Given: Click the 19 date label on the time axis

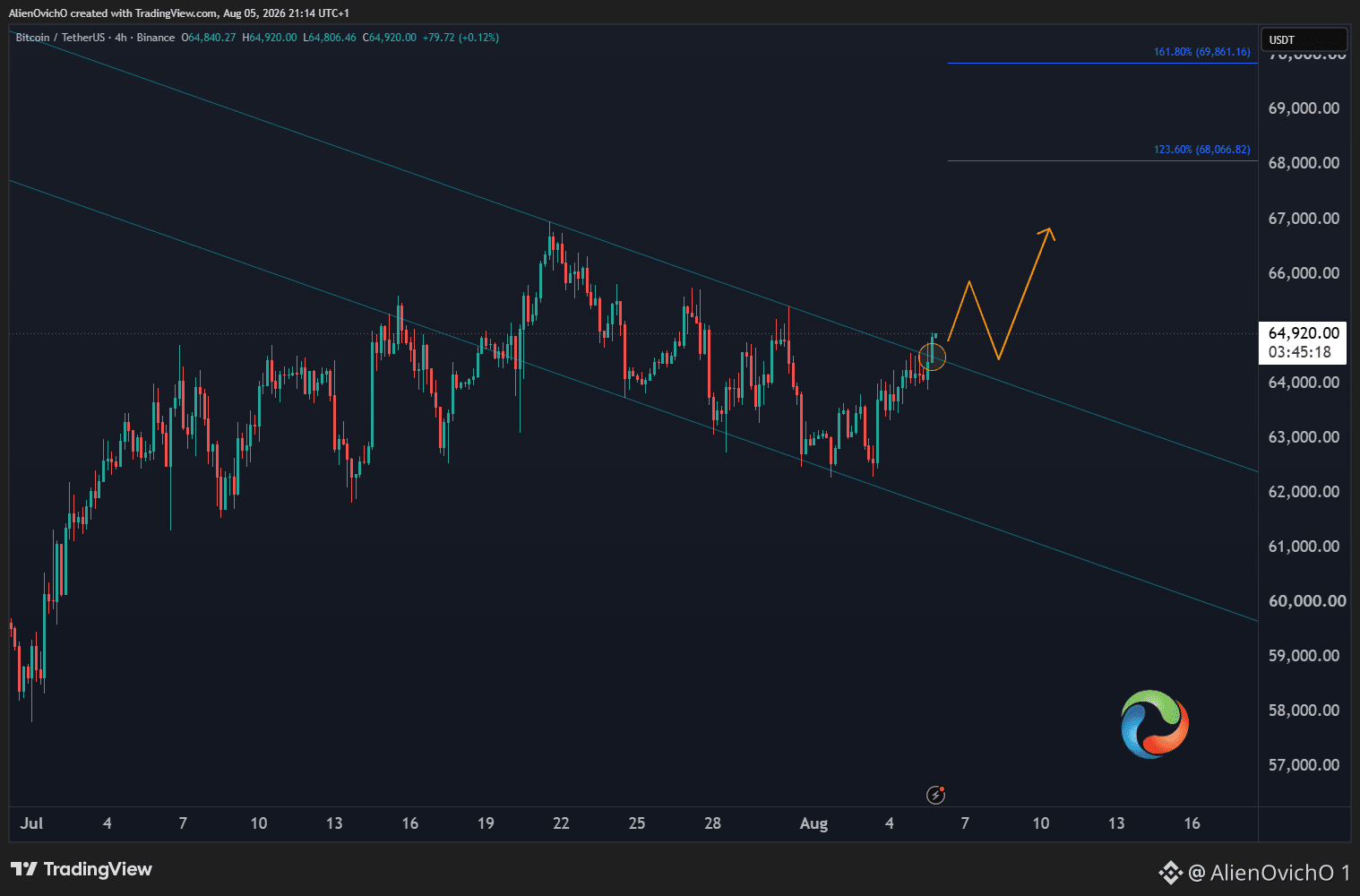Looking at the screenshot, I should click(486, 823).
